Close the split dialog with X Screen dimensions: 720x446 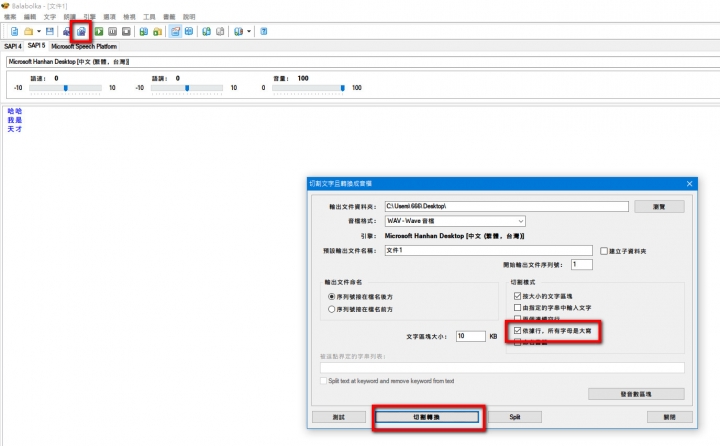[x=689, y=184]
